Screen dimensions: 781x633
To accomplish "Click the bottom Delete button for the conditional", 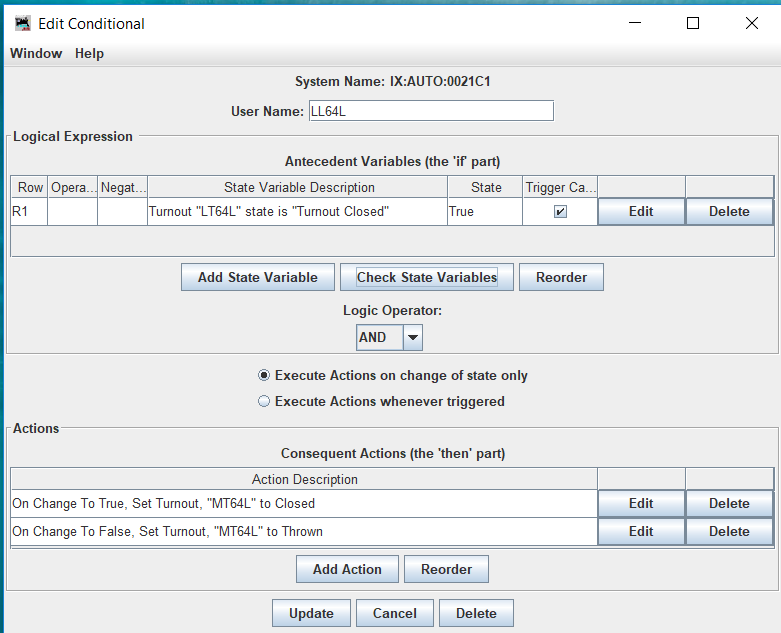I will [x=476, y=613].
